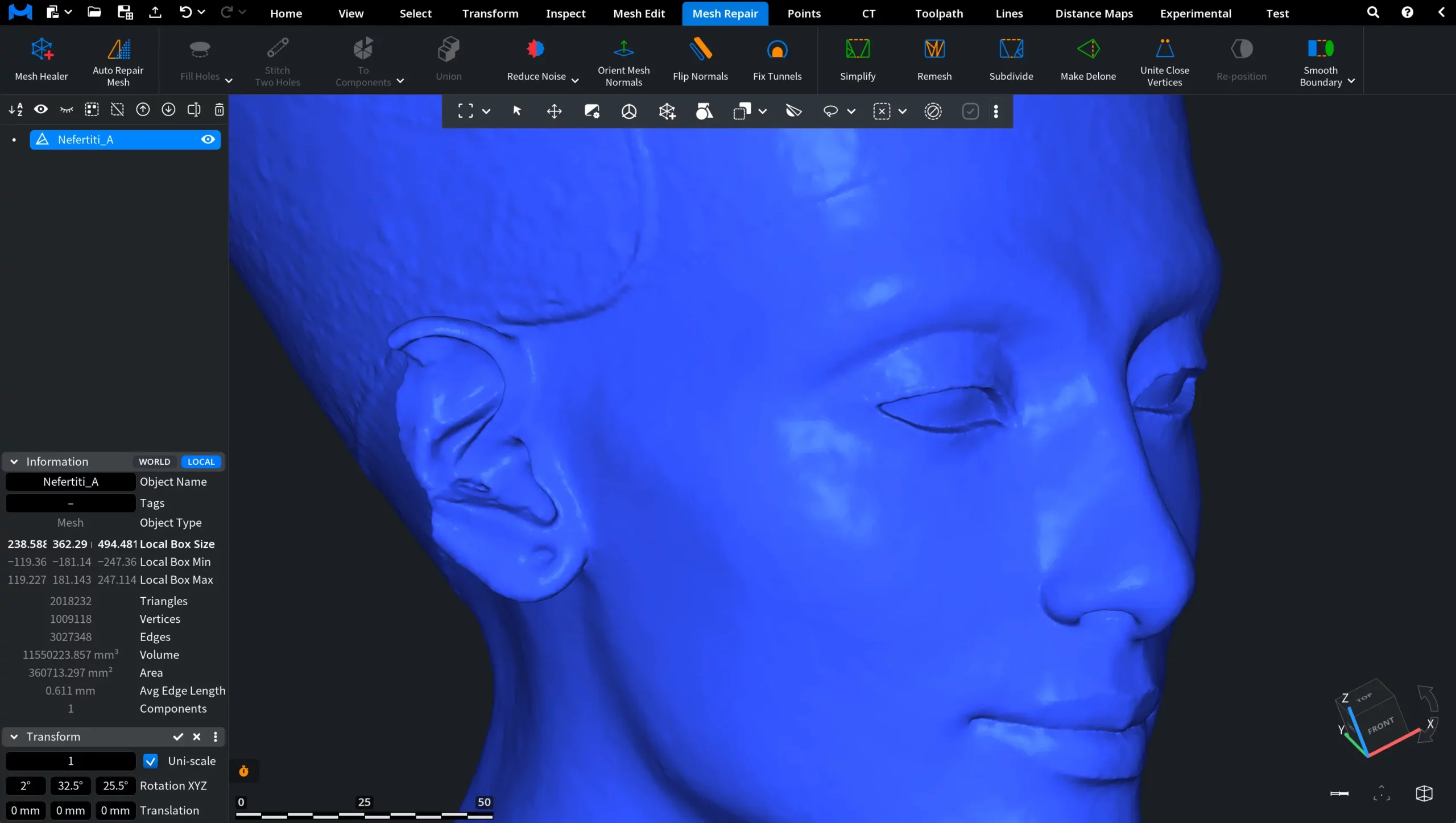Open Transform panel more options menu

(x=216, y=737)
